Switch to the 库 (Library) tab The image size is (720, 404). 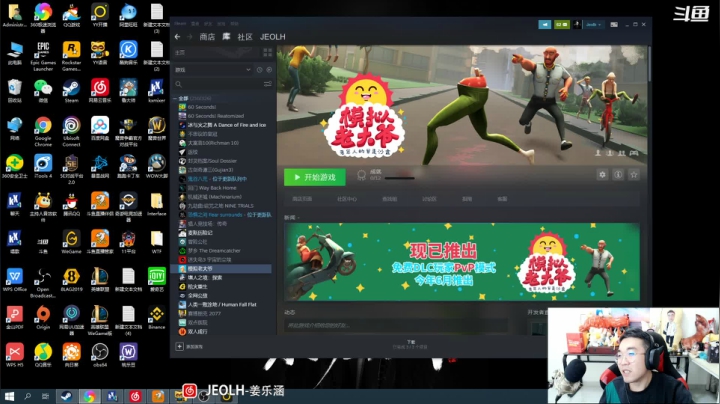pos(226,37)
